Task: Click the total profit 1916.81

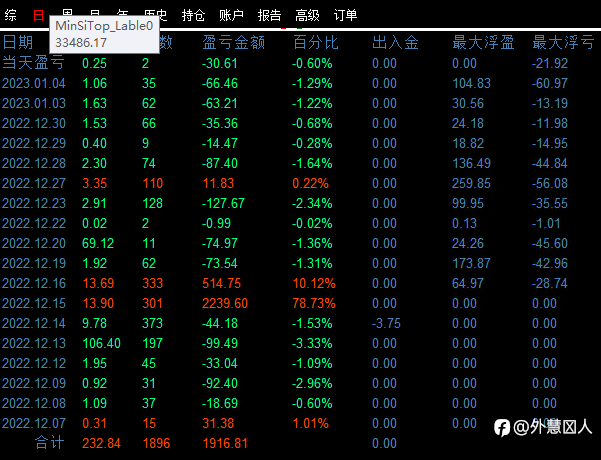Action: (x=225, y=443)
